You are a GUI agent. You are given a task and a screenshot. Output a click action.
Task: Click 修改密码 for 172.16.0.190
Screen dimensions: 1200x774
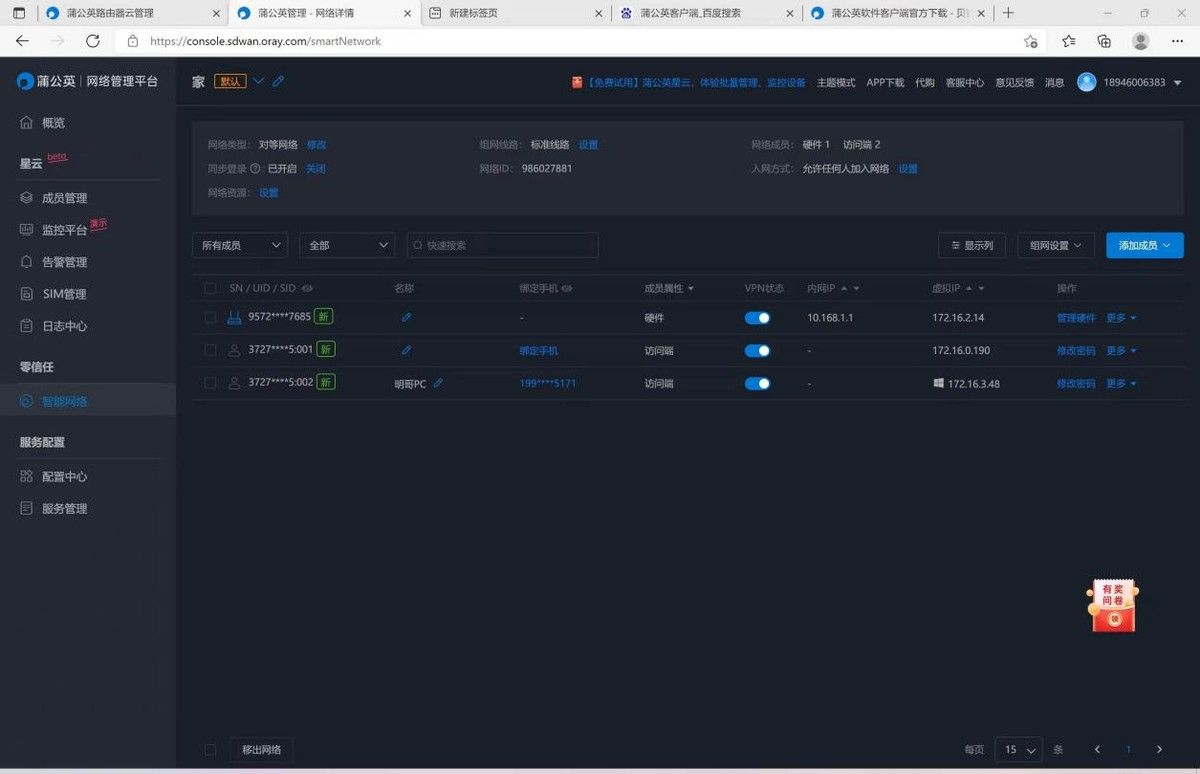[1076, 351]
